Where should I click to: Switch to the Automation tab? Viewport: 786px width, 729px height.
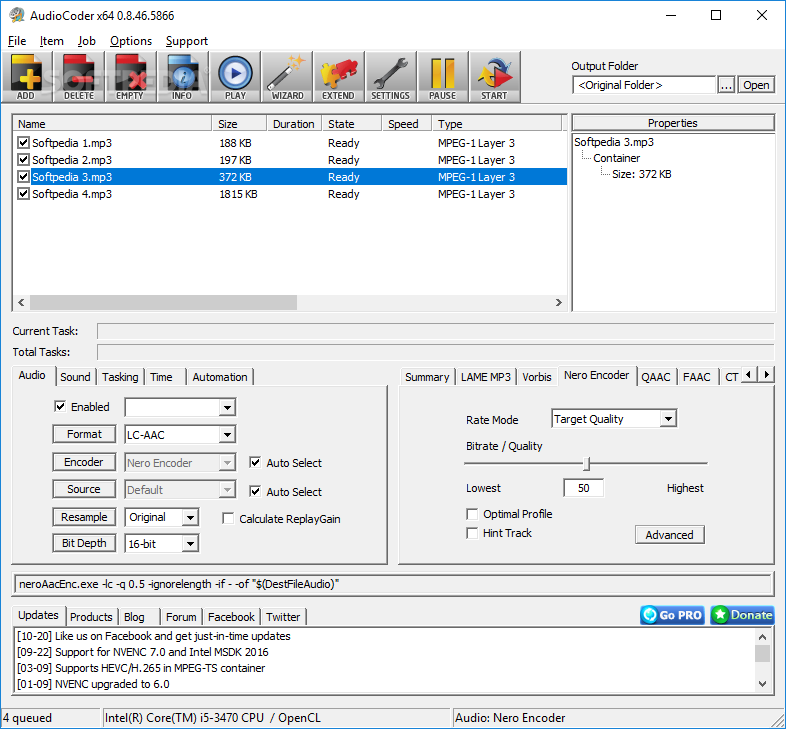point(220,377)
